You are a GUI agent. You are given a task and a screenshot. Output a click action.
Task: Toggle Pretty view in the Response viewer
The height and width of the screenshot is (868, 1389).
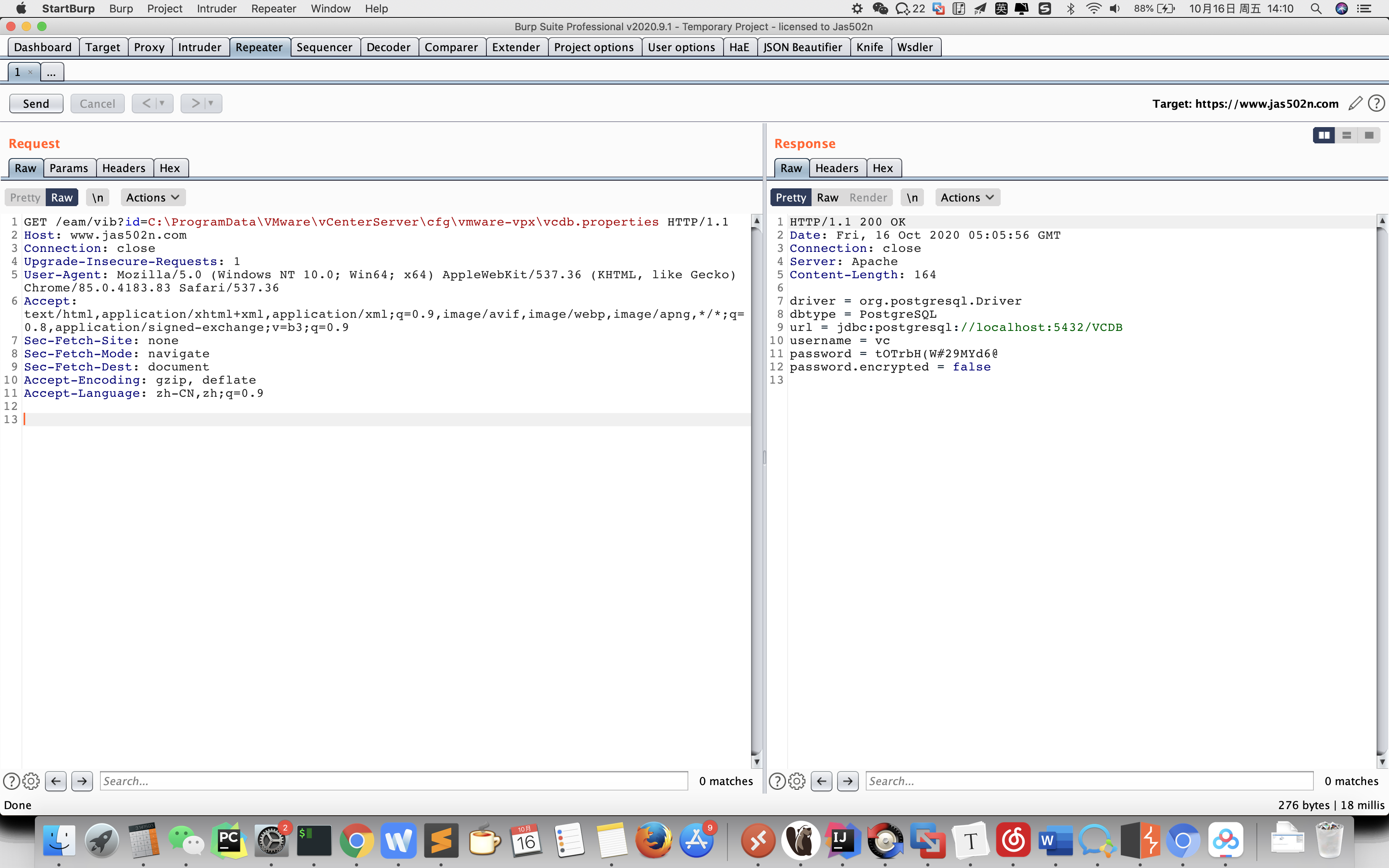[x=791, y=198]
